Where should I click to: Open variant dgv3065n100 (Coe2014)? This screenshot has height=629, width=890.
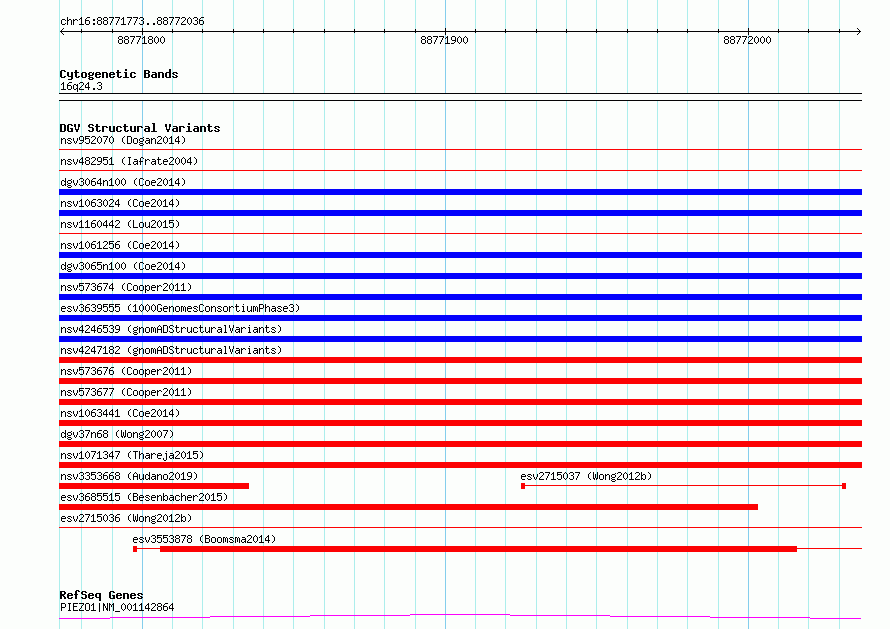123,266
